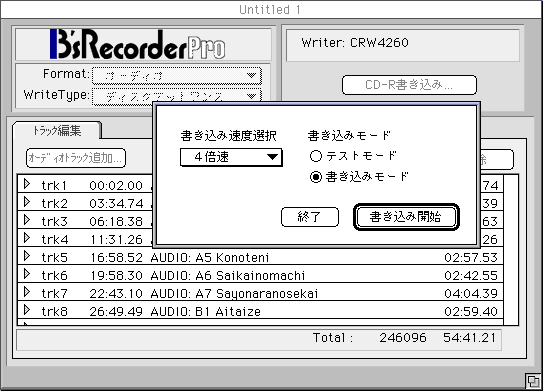Expand the trk1 disclosure triangle
The width and height of the screenshot is (543, 391).
27,184
